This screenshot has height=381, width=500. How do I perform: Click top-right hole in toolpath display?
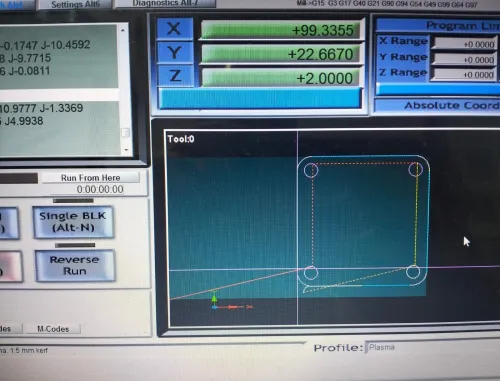415,170
